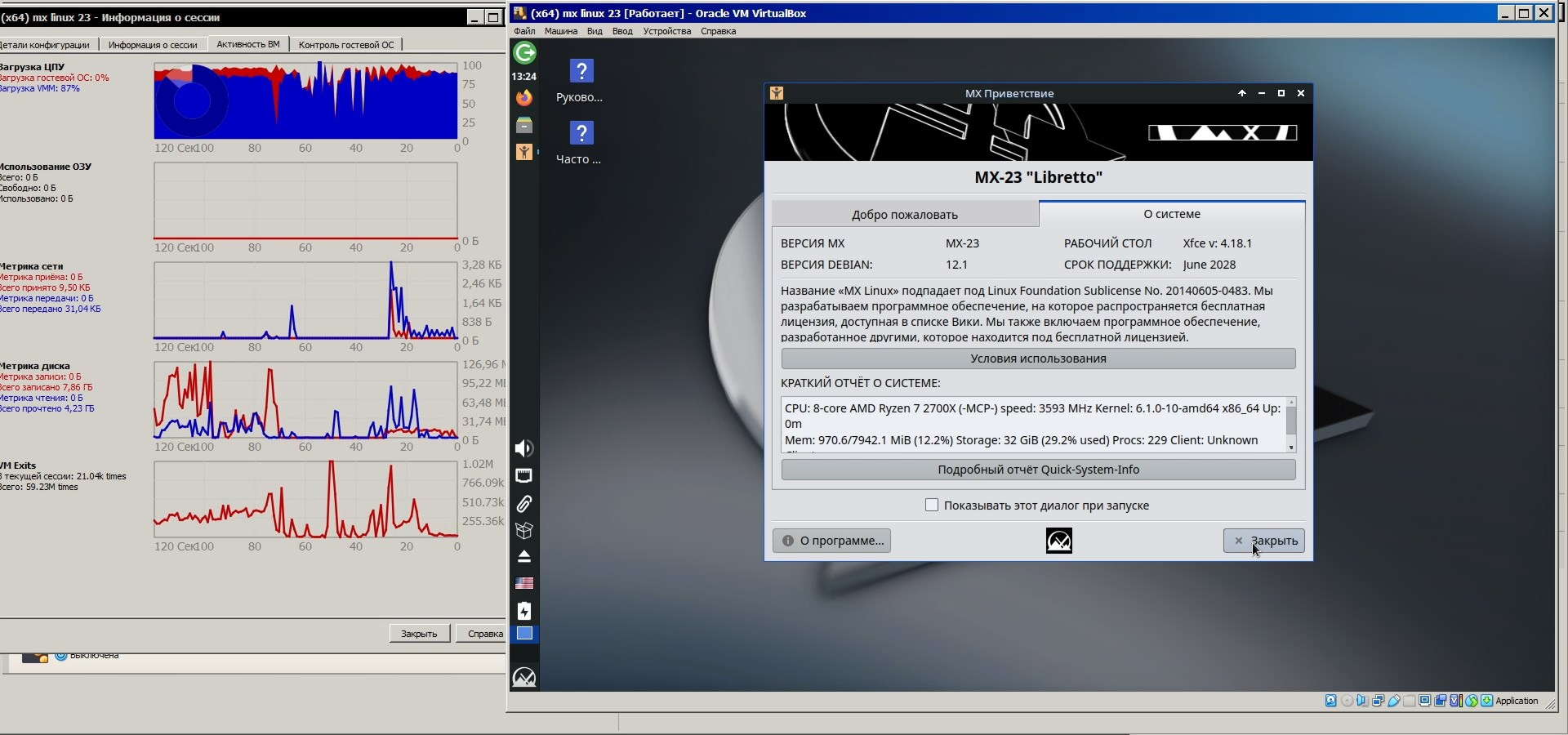Click the eject removable media icon
This screenshot has width=1568, height=735.
524,557
